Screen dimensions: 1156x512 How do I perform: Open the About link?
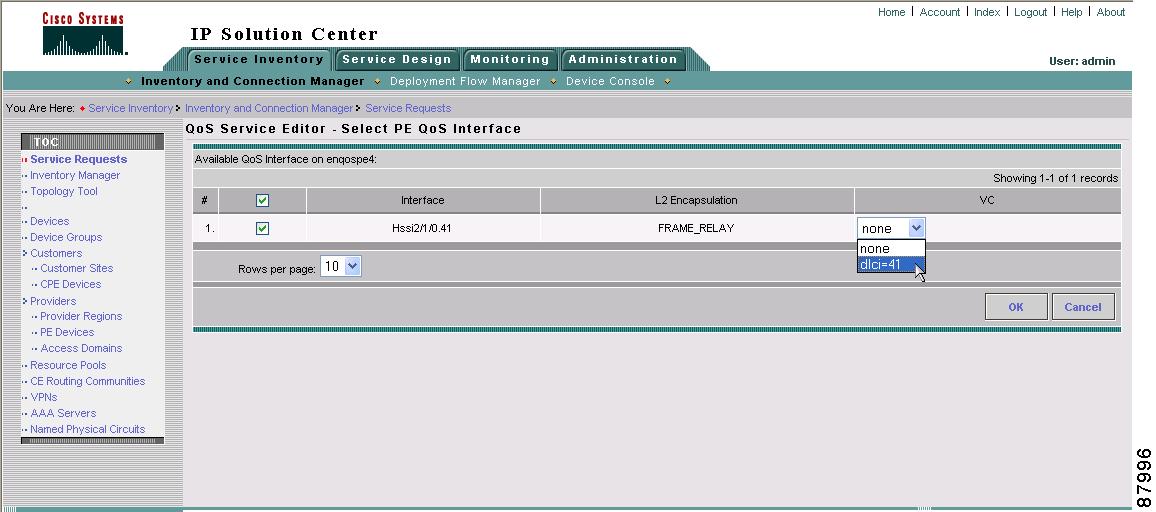pos(1111,12)
